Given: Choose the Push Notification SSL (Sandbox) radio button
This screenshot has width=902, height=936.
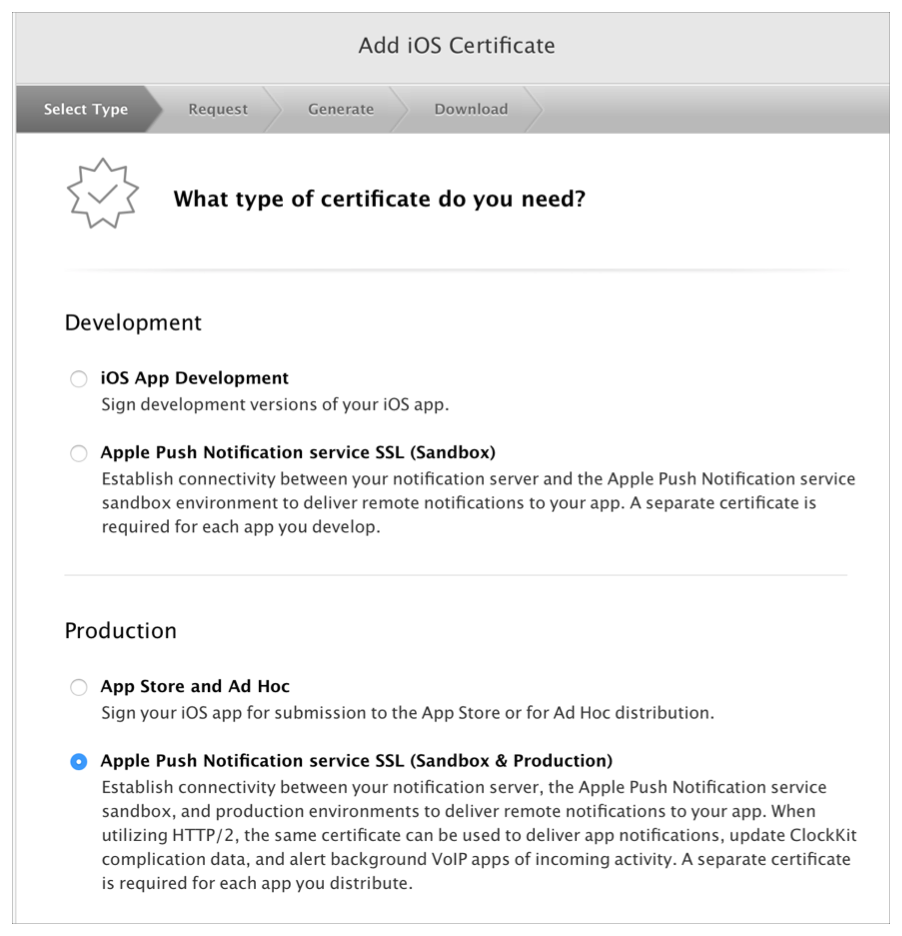Looking at the screenshot, I should point(78,453).
